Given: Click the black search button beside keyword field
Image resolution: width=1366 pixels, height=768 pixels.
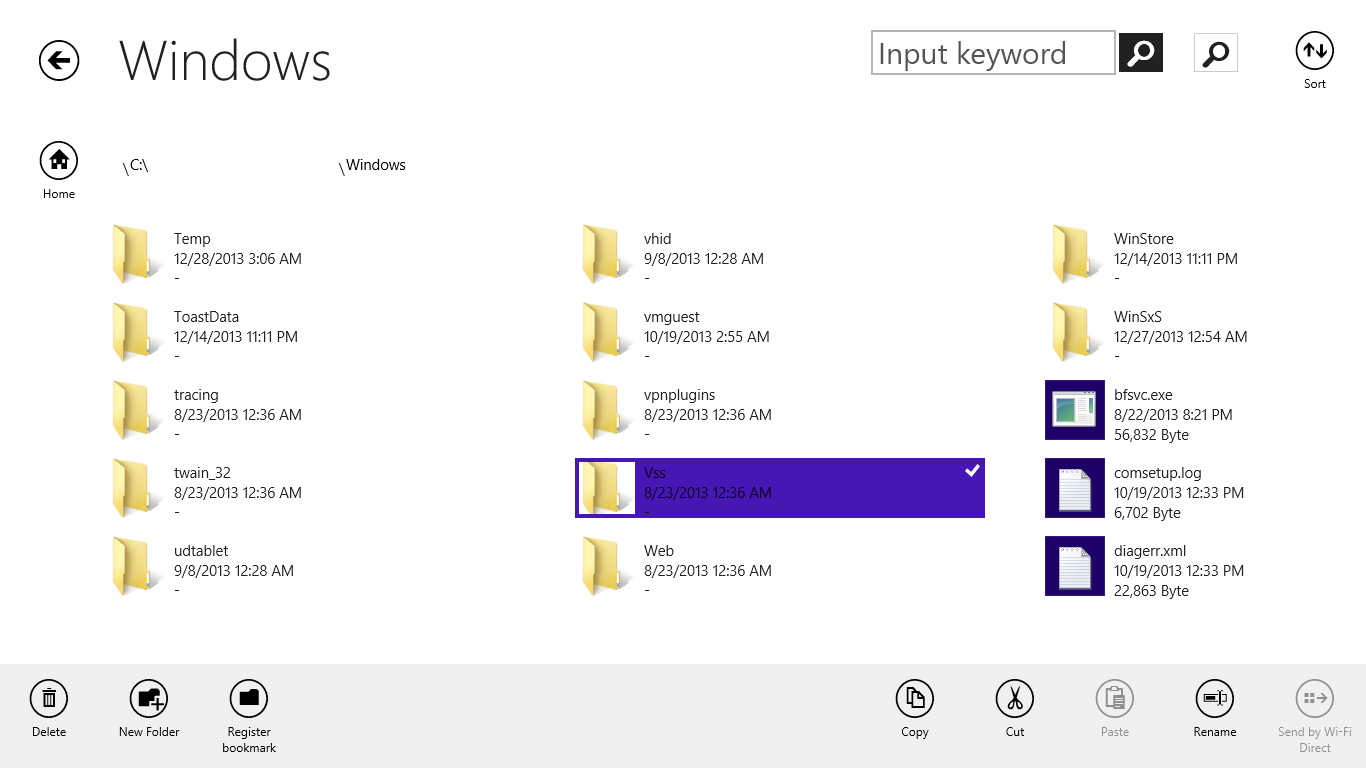Looking at the screenshot, I should pos(1140,53).
